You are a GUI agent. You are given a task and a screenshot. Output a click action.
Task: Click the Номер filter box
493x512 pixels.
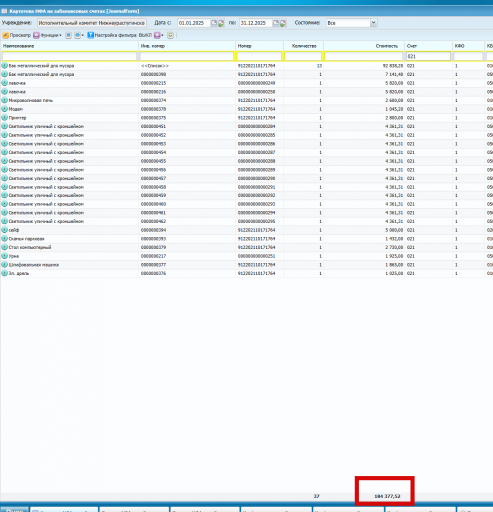pos(259,56)
